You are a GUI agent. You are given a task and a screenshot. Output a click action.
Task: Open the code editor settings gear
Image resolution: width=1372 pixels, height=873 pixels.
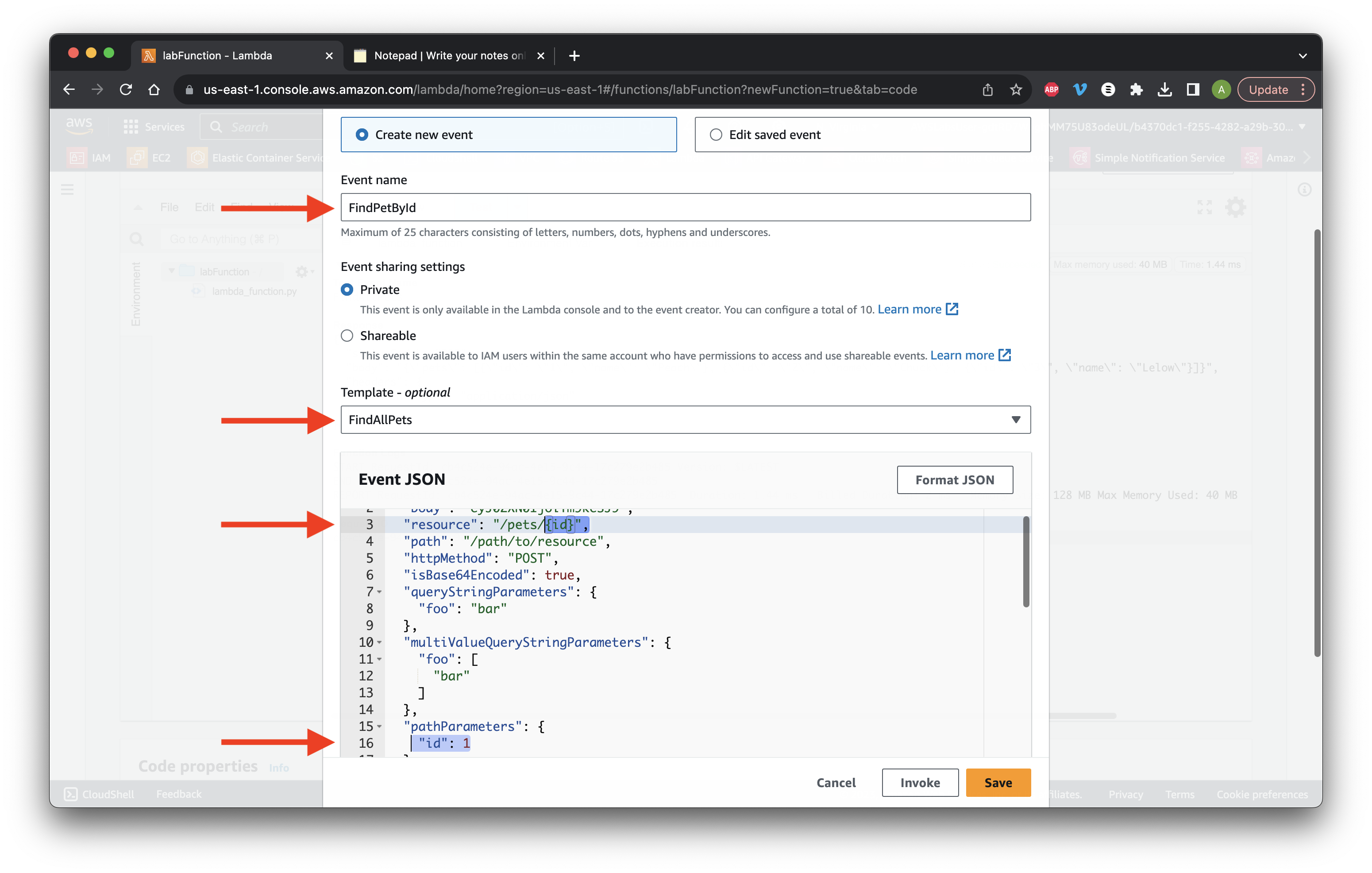click(1235, 207)
